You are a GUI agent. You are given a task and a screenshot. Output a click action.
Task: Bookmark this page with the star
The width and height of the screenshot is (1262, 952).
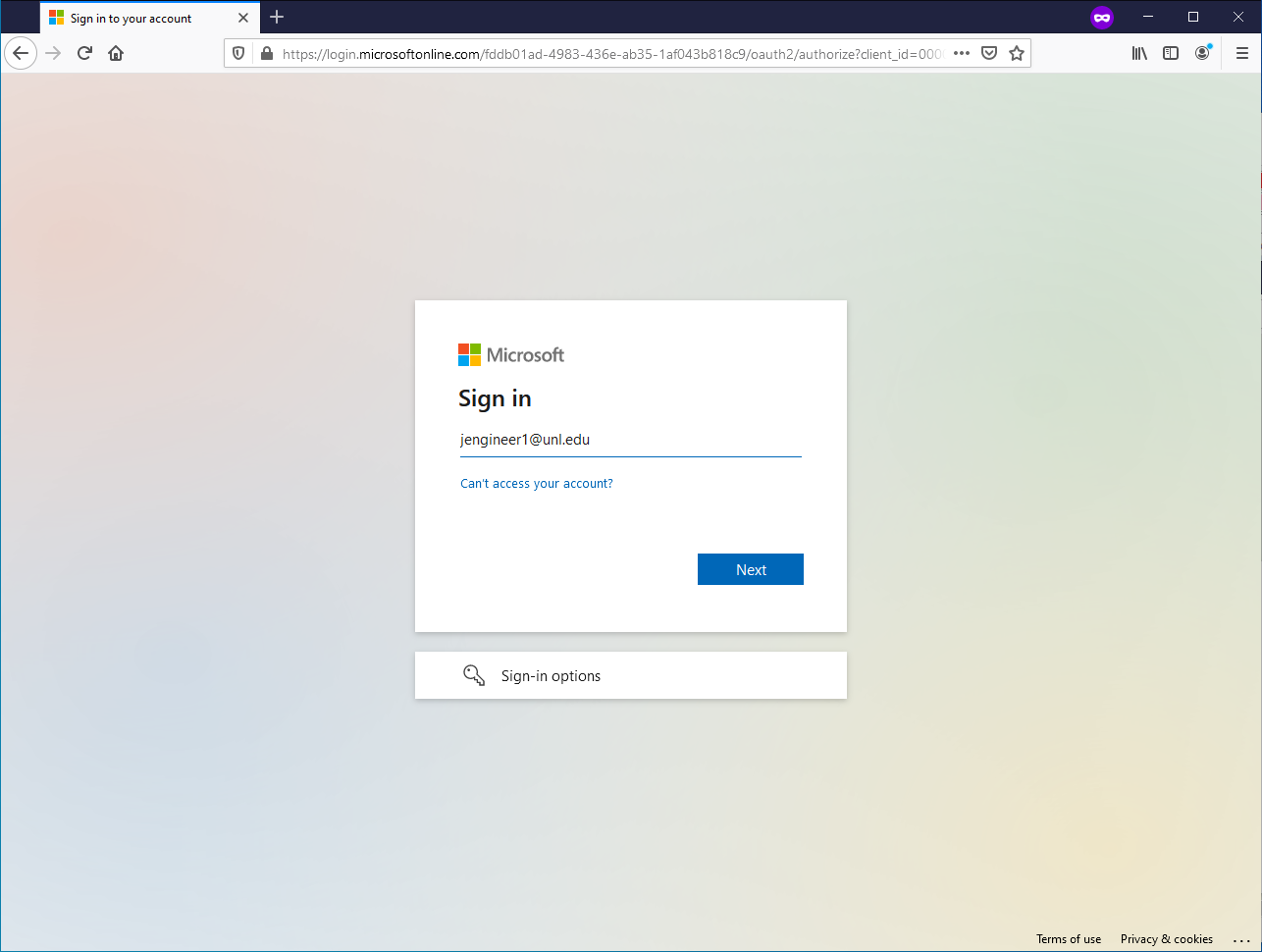(1017, 54)
